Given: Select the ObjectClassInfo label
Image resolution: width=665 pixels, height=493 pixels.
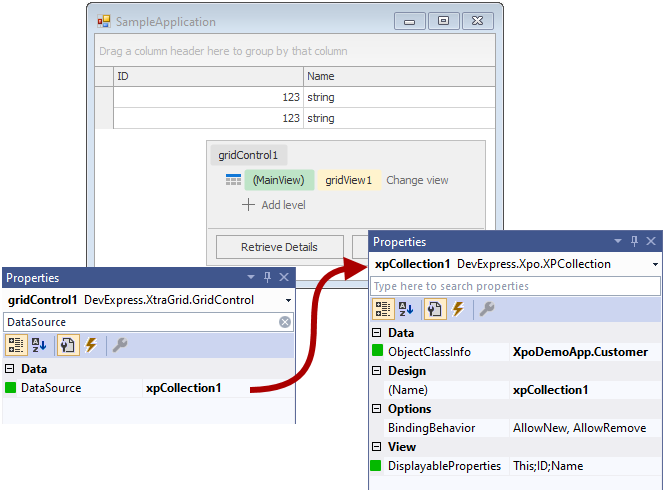Looking at the screenshot, I should click(429, 352).
